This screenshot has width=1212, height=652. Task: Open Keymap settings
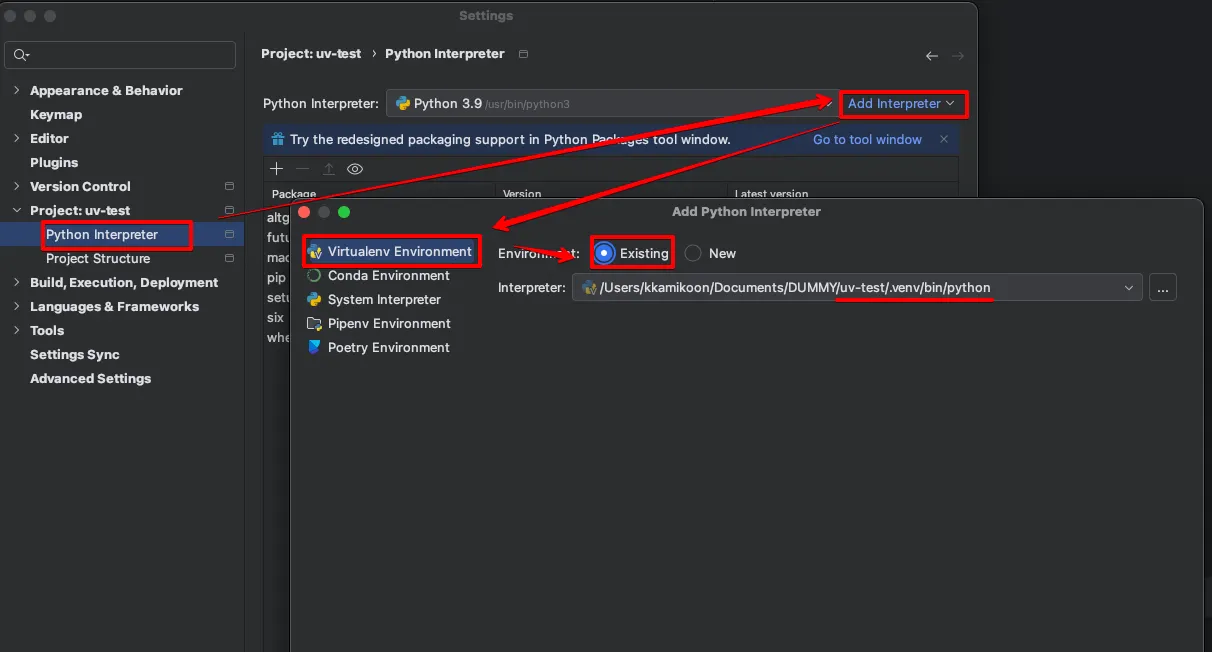56,114
